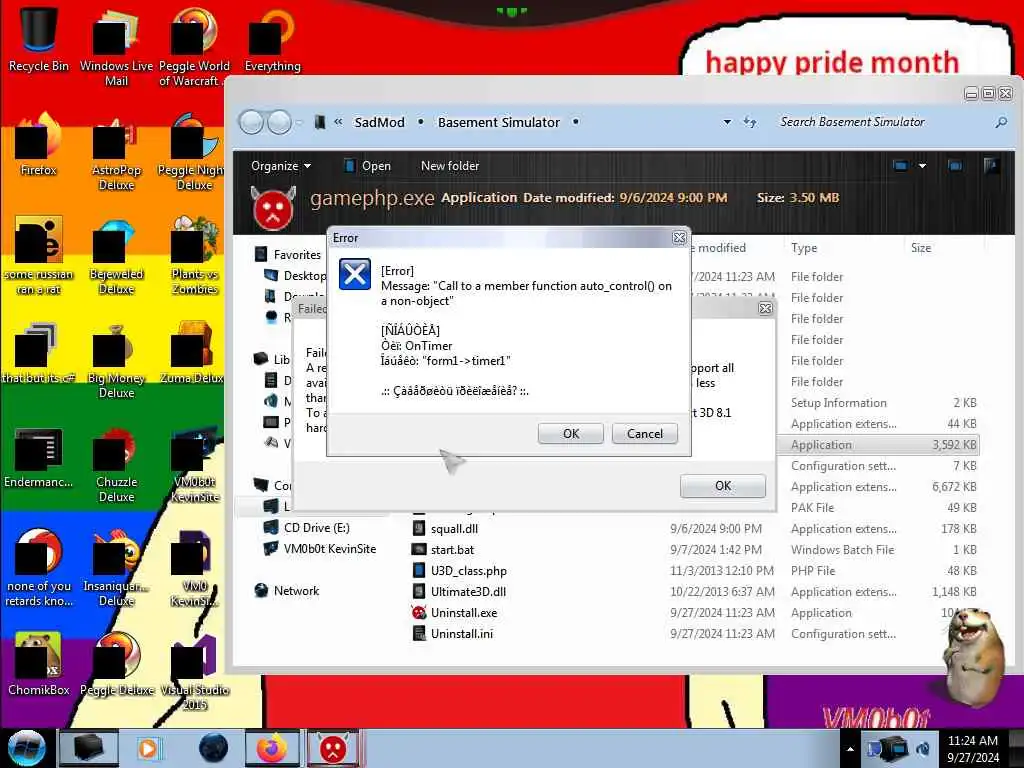Open recent locations dropdown arrow
Image resolution: width=1024 pixels, height=768 pixels.
tap(299, 122)
